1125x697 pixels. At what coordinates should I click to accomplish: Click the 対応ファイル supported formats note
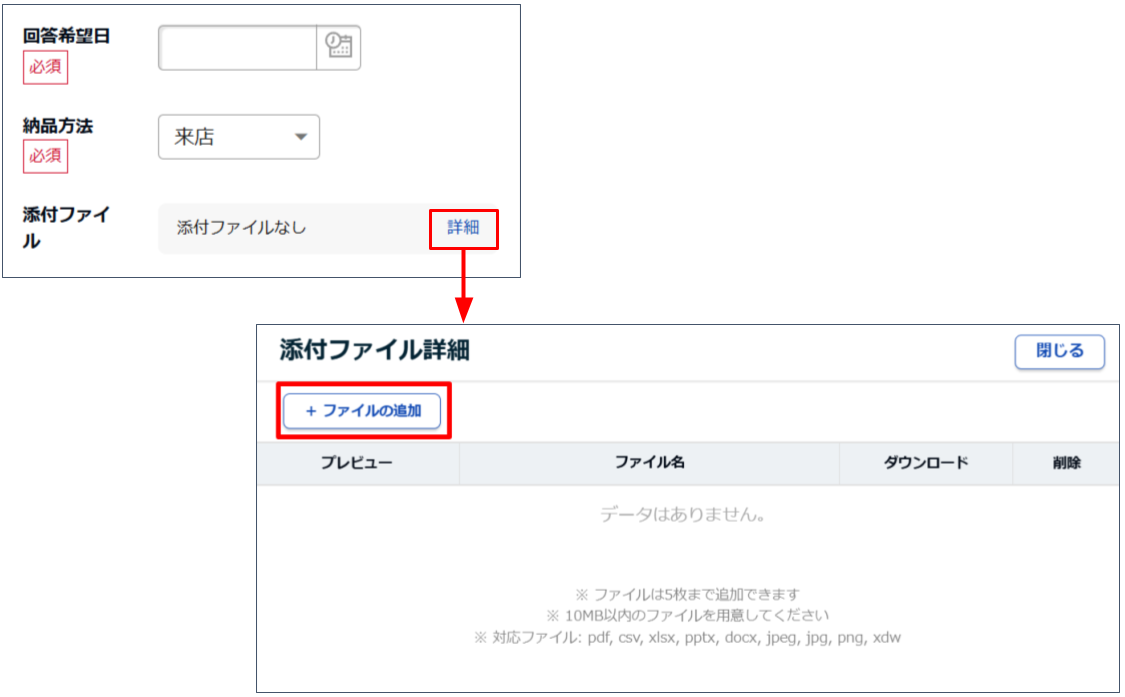687,637
